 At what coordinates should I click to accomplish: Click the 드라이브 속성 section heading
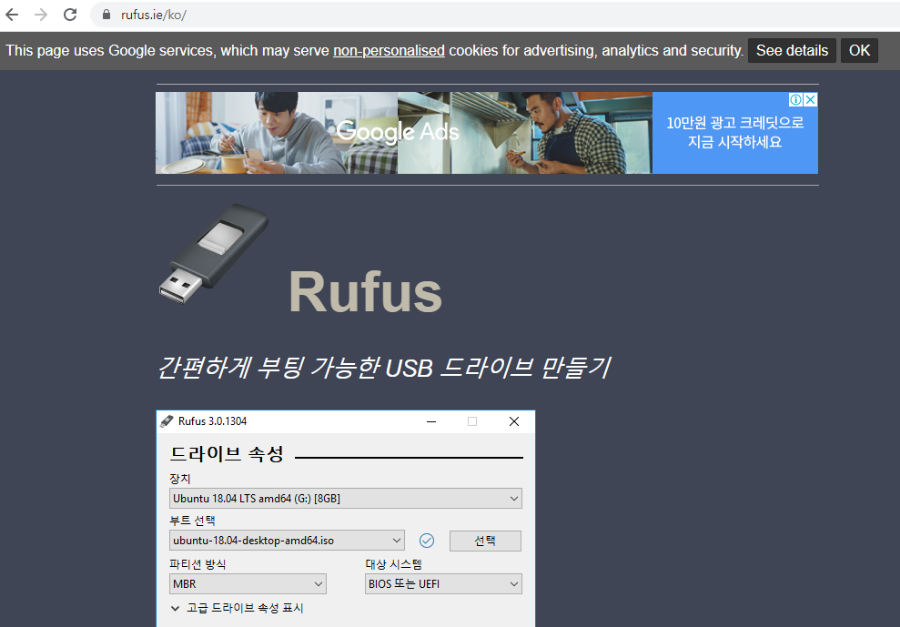pos(227,454)
